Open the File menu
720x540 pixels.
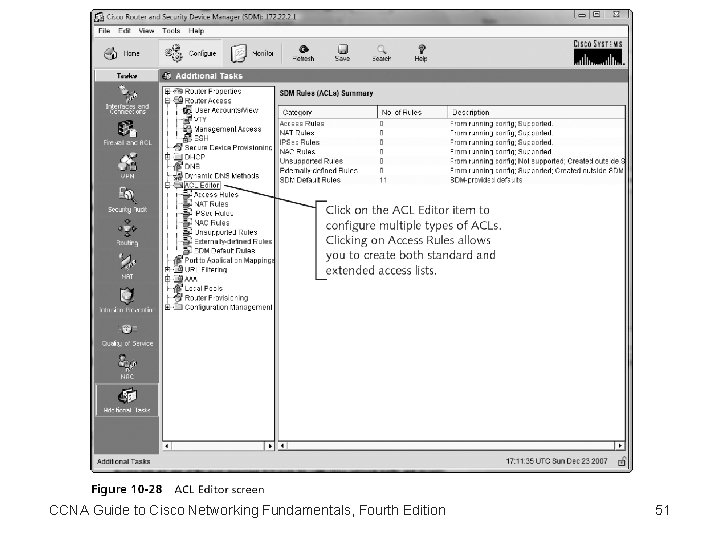click(x=104, y=31)
